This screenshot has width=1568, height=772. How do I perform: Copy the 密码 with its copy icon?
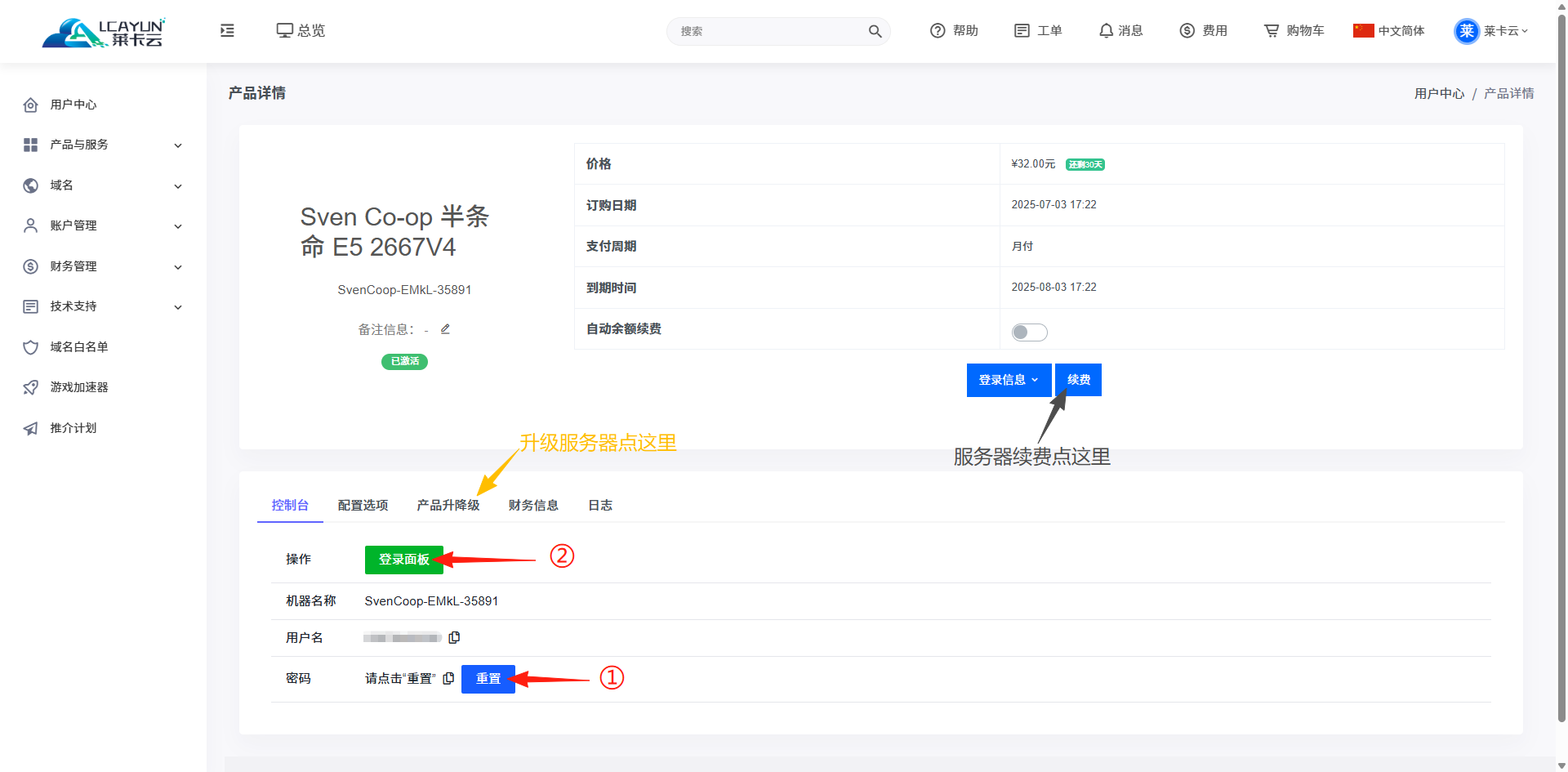(x=448, y=678)
